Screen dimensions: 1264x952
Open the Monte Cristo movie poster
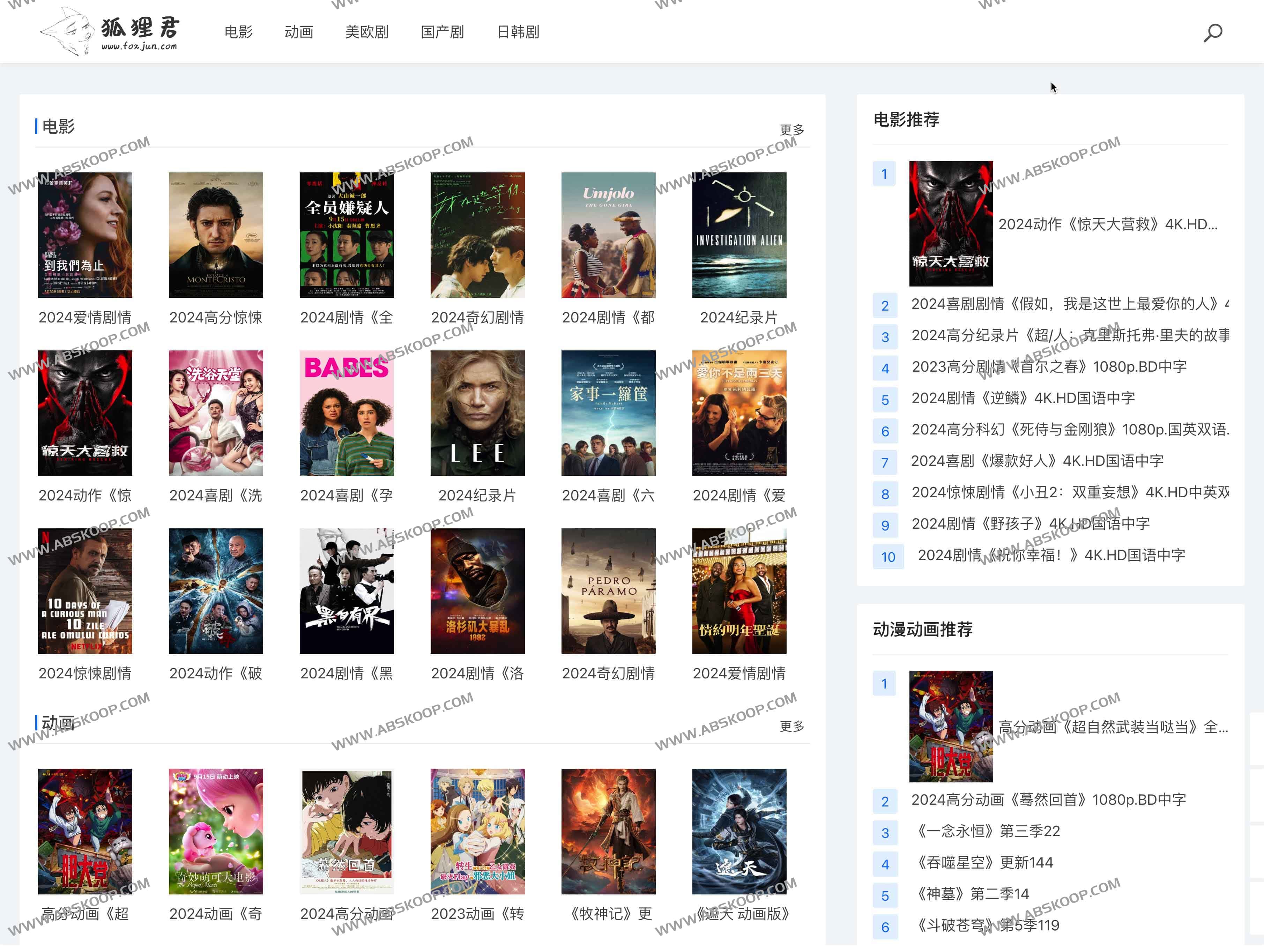tap(215, 235)
